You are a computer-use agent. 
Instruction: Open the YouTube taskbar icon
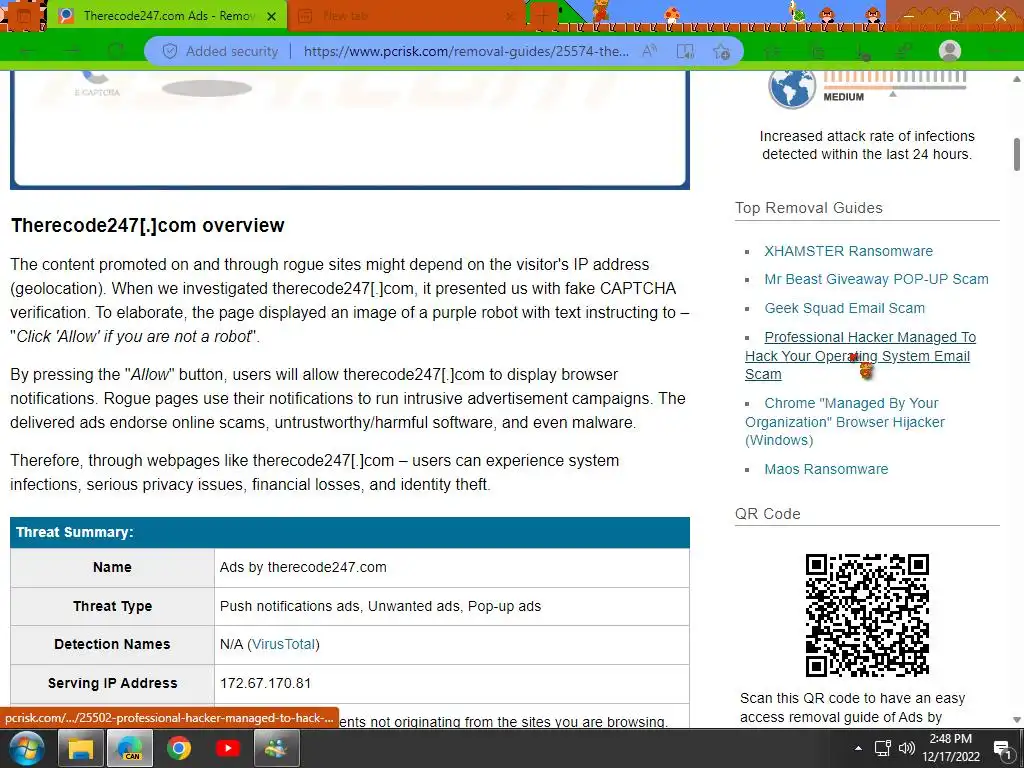pos(227,748)
